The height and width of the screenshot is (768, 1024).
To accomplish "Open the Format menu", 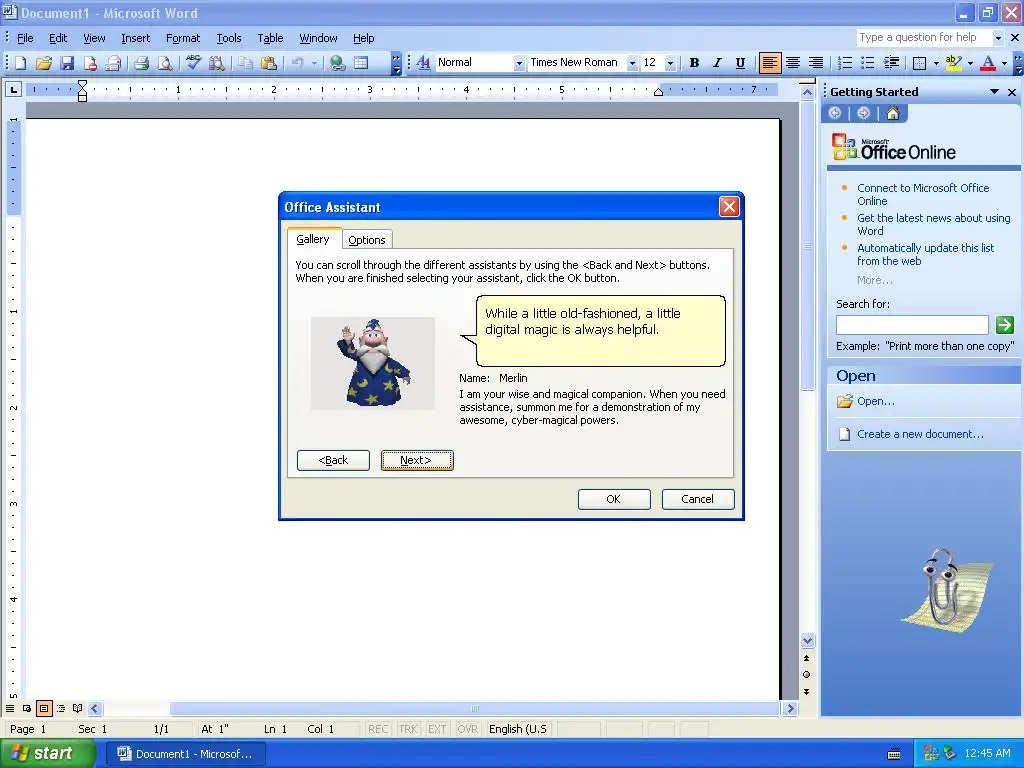I will [x=183, y=38].
